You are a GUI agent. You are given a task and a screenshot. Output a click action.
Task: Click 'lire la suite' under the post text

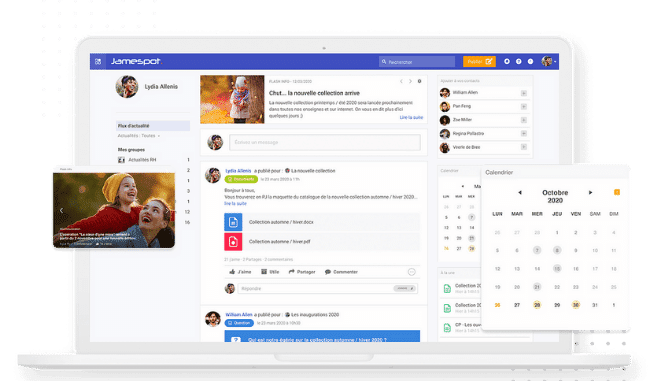tap(235, 204)
